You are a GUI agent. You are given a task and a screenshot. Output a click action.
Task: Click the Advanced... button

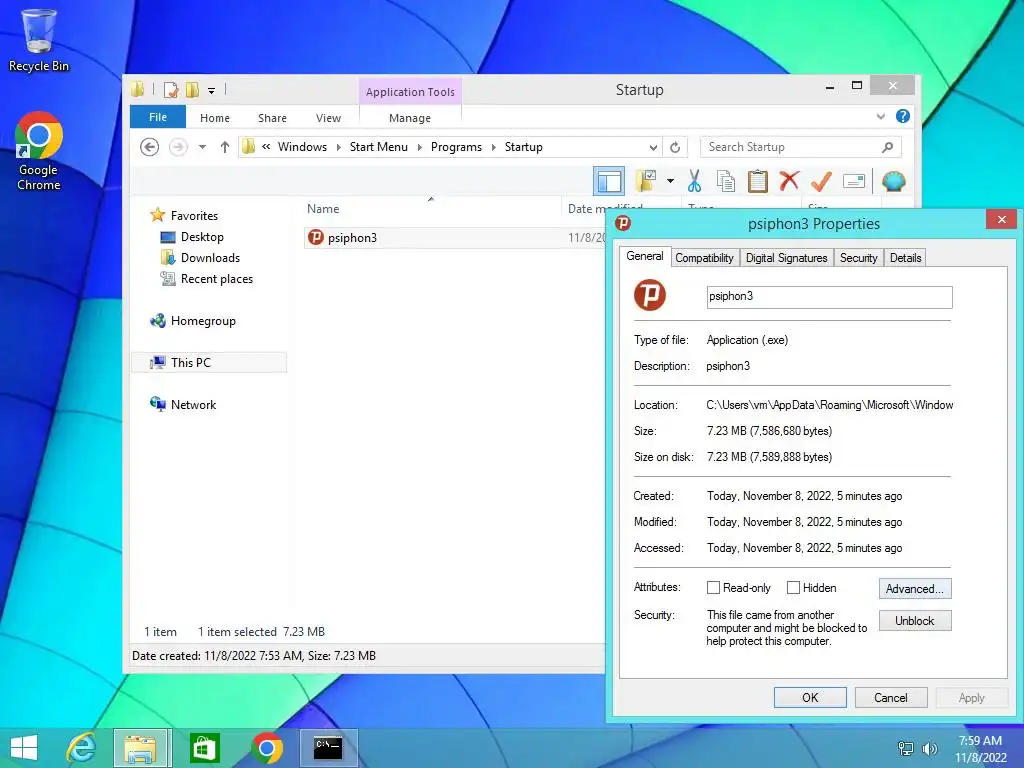(x=915, y=588)
